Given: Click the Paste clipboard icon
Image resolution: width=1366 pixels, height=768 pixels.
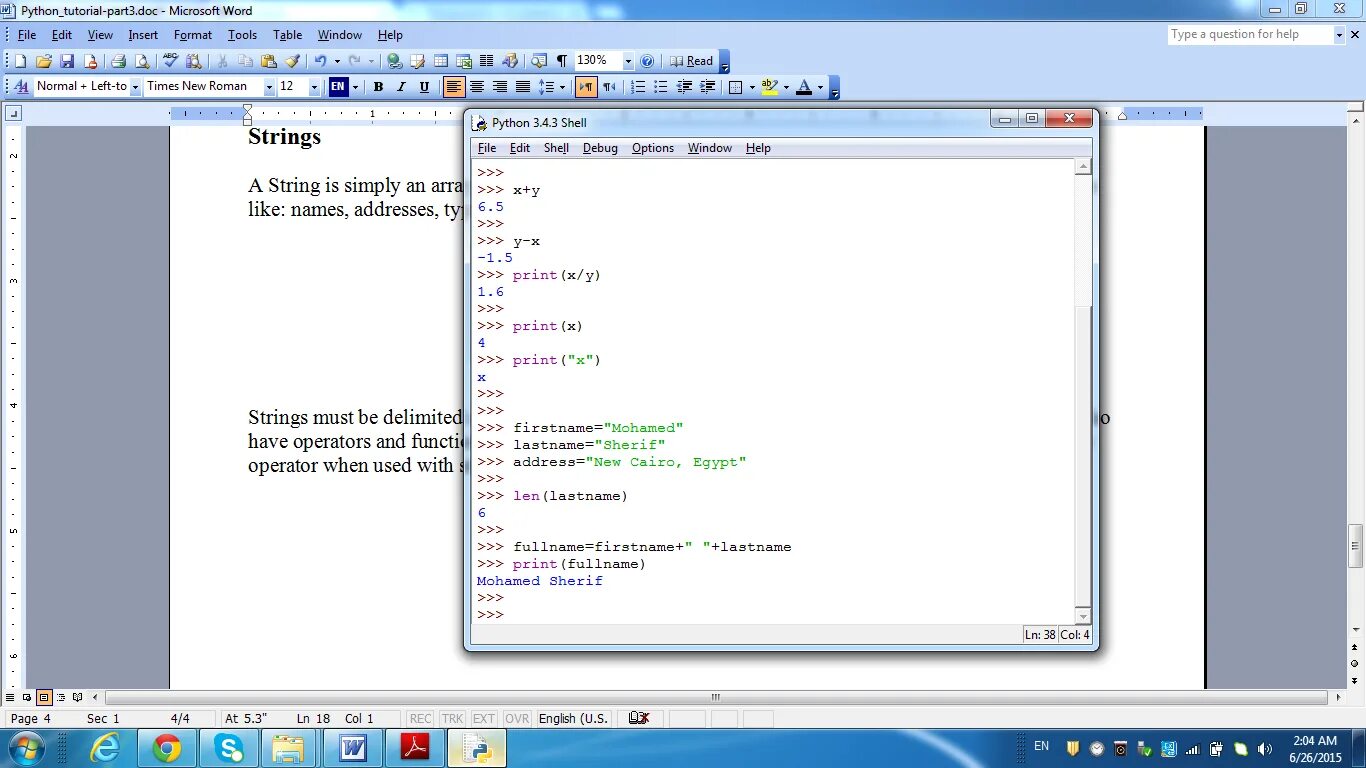Looking at the screenshot, I should coord(269,61).
